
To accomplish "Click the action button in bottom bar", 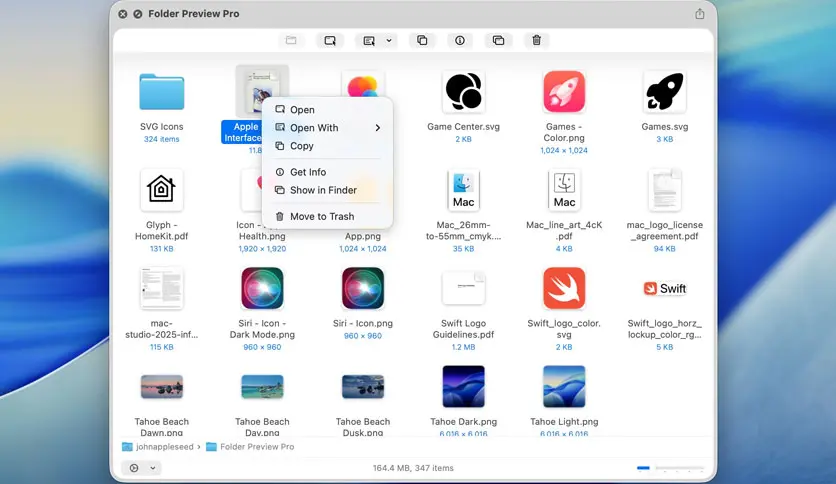I will [134, 468].
